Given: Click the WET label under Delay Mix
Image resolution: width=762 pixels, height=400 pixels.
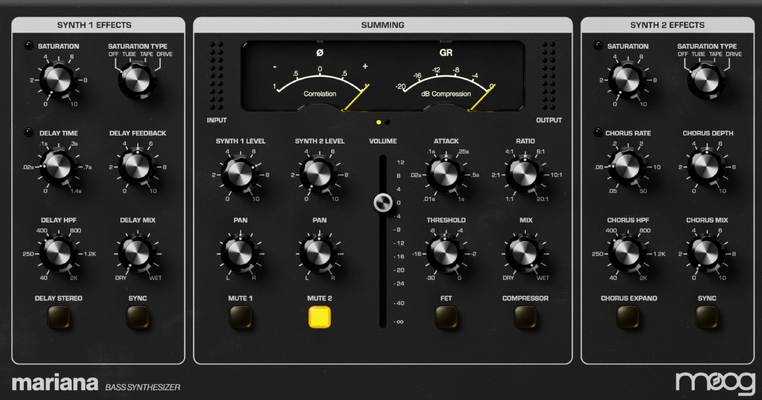Looking at the screenshot, I should tap(156, 278).
